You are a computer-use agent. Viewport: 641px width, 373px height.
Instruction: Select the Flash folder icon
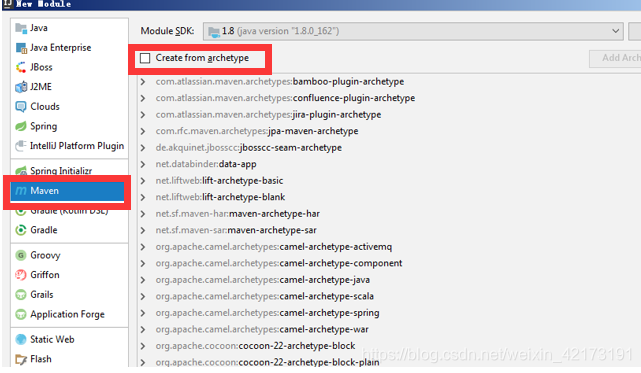click(21, 359)
